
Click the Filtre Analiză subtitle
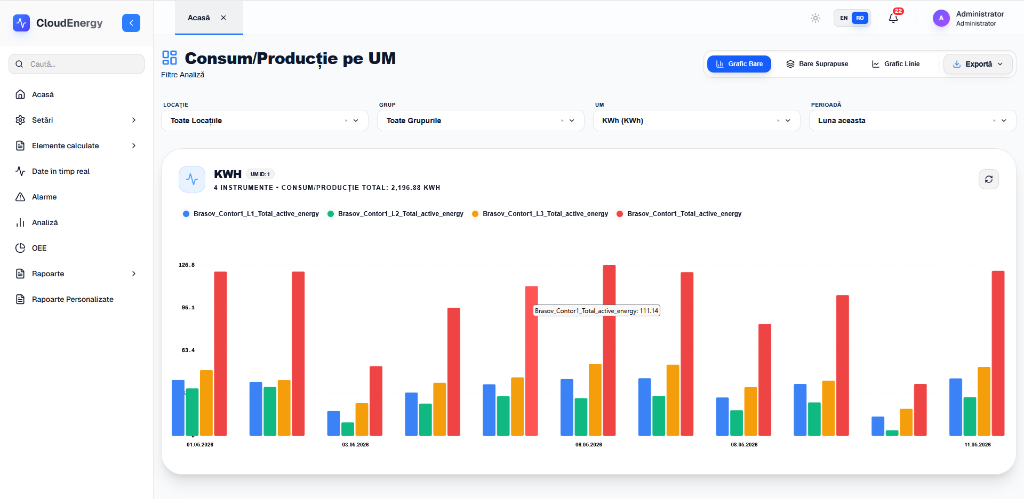183,75
